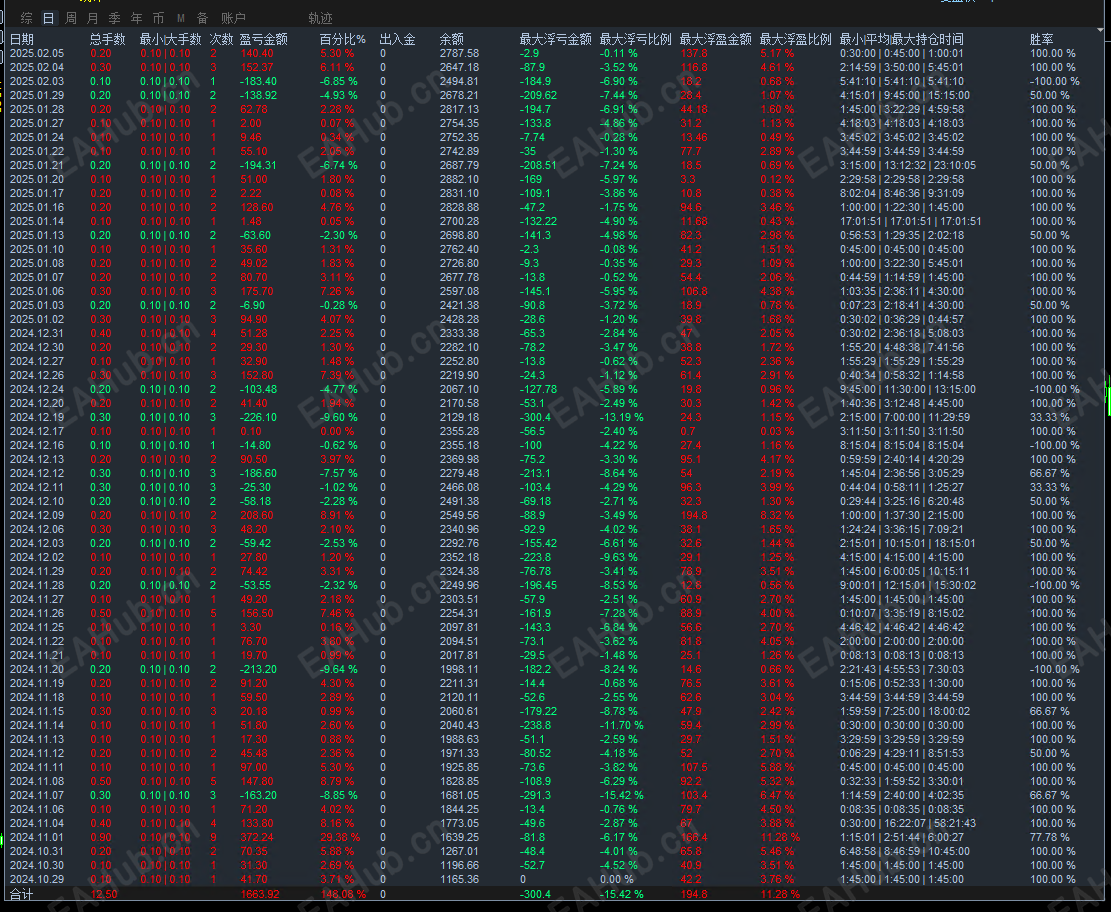Click the -213.20 loss cell

tap(259, 669)
